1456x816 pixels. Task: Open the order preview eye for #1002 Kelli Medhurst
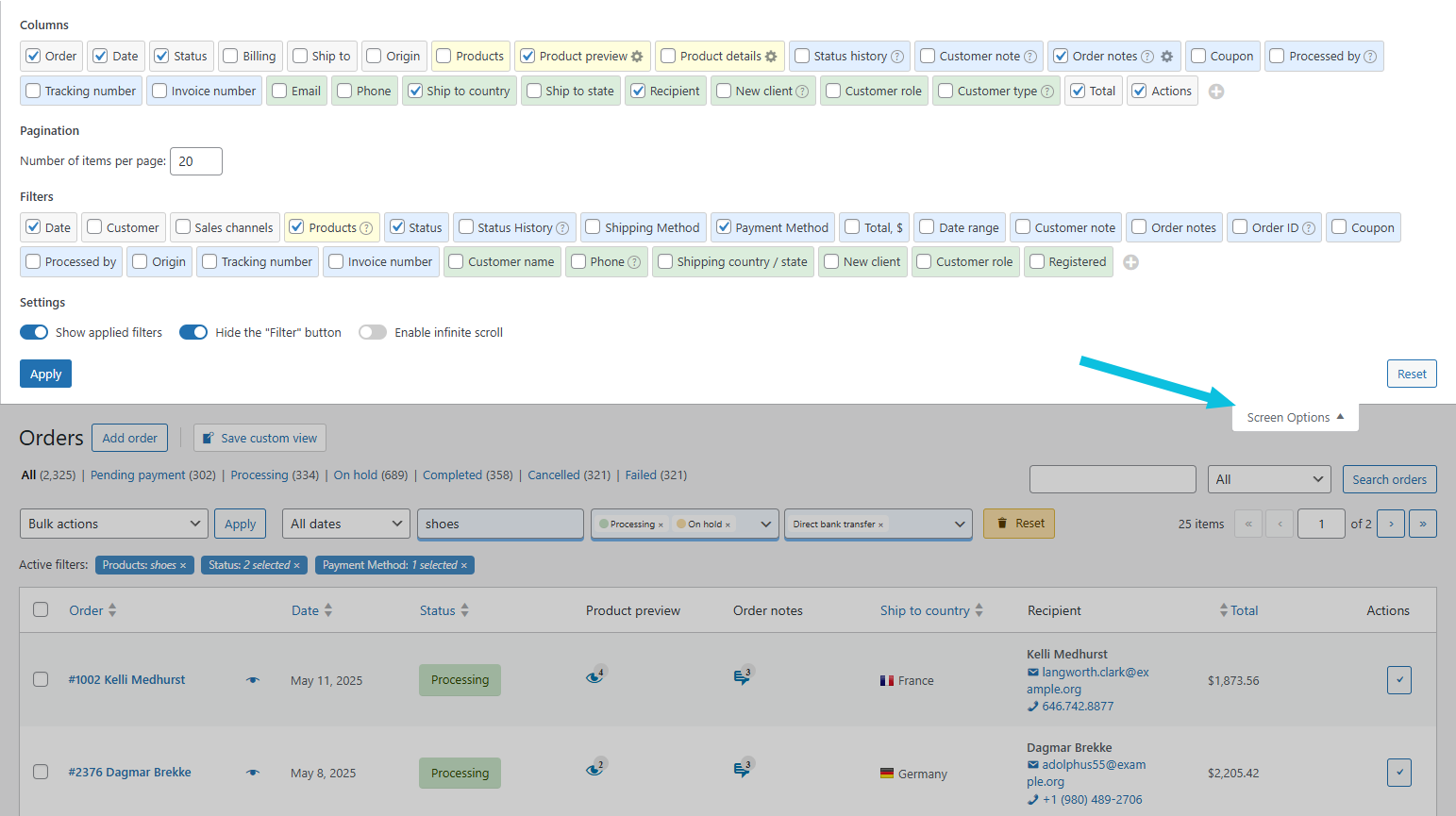(252, 679)
